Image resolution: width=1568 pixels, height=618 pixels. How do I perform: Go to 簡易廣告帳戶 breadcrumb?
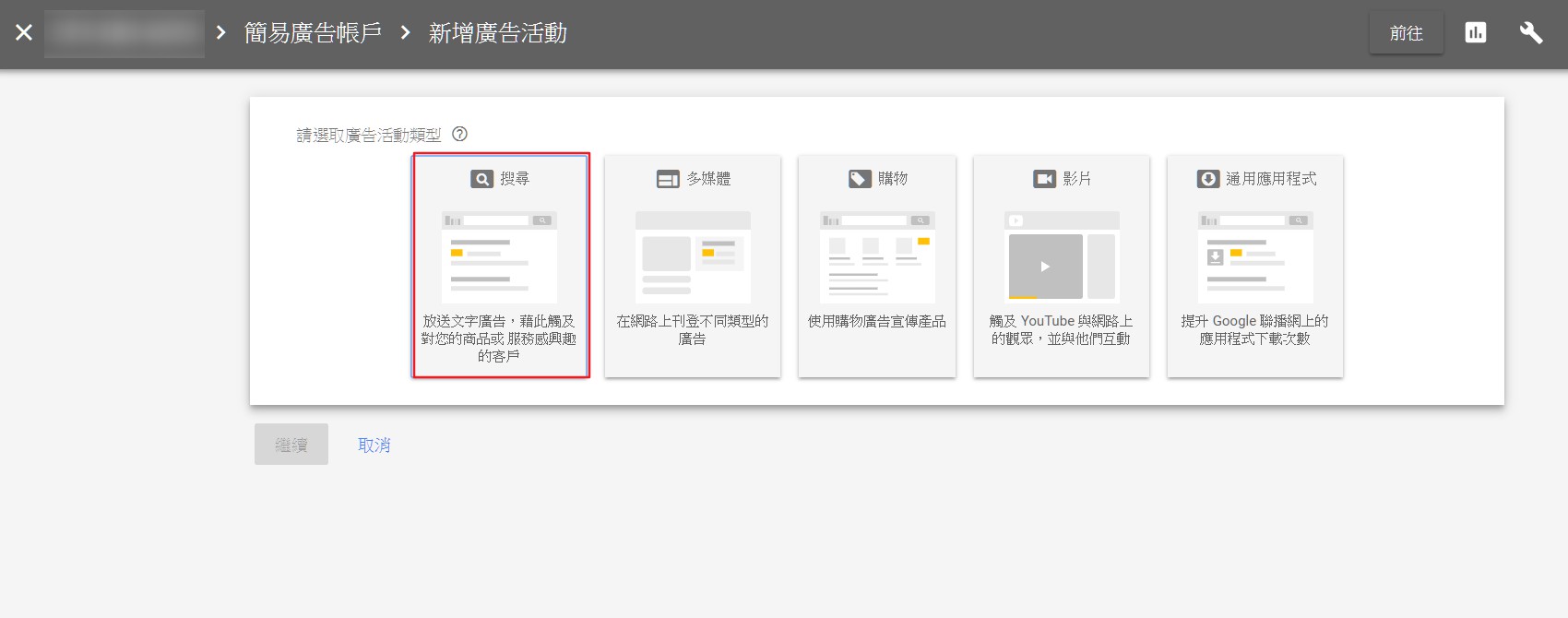313,33
